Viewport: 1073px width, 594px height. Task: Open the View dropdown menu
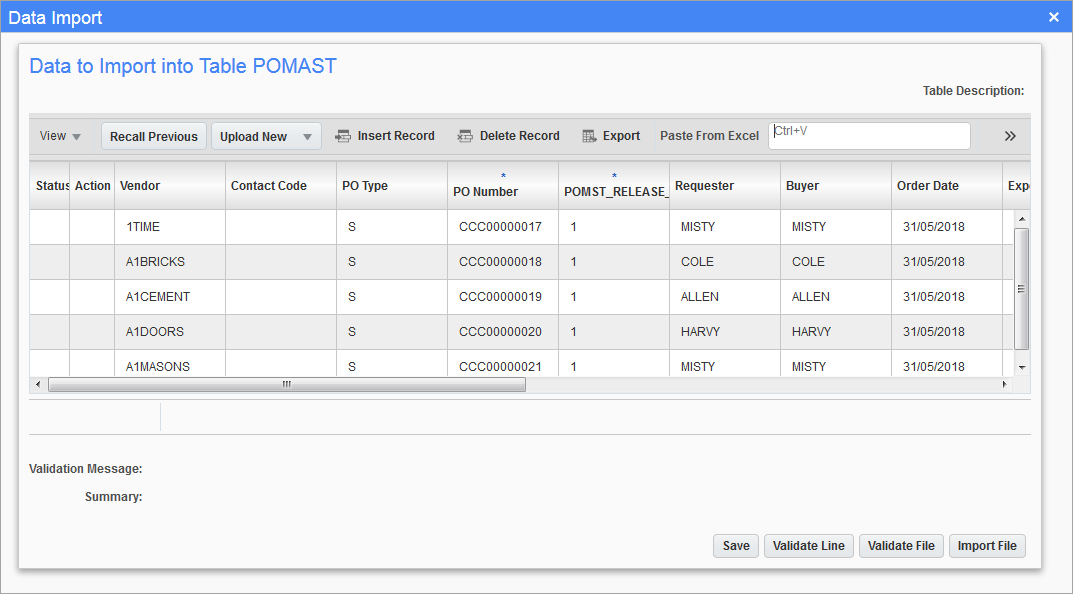point(60,136)
